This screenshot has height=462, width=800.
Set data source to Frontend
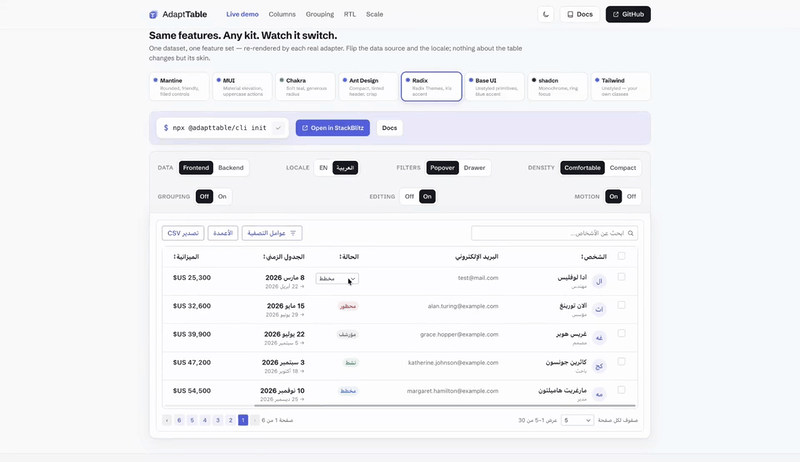(x=196, y=168)
